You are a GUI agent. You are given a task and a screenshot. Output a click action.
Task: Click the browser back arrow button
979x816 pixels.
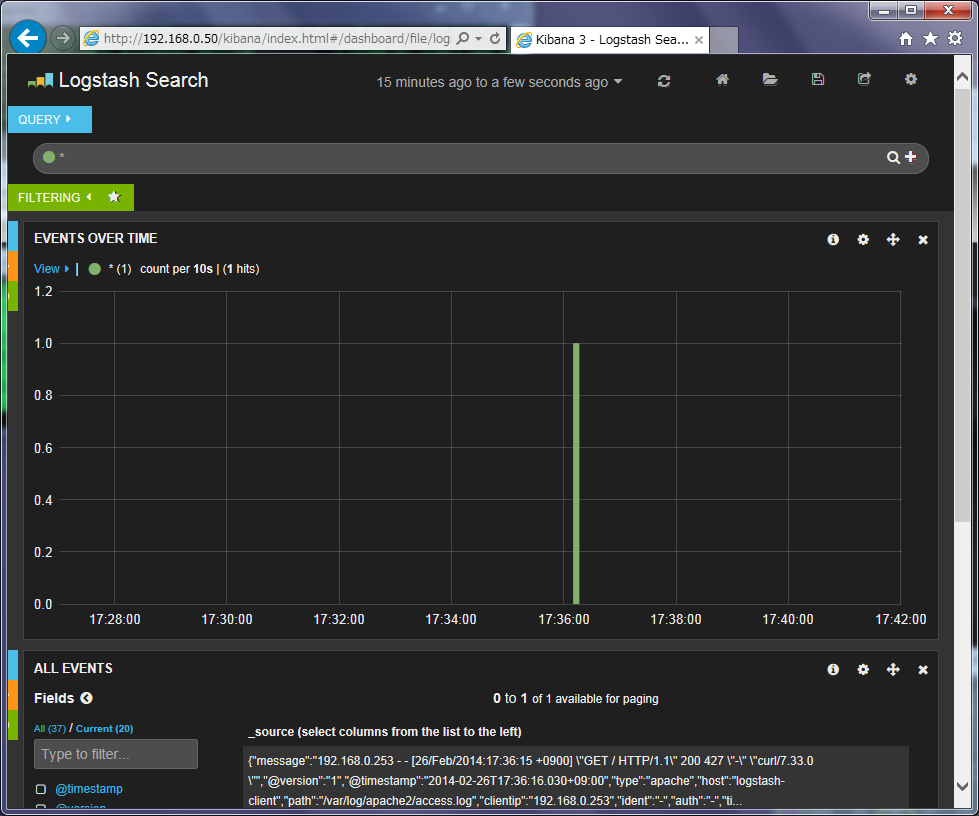pyautogui.click(x=28, y=38)
